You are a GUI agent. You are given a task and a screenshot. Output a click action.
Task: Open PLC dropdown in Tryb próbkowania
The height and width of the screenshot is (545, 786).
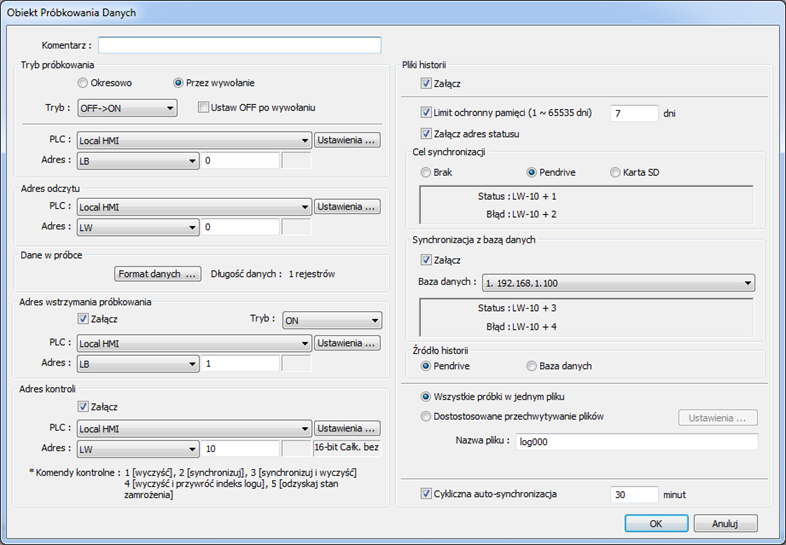pos(194,140)
